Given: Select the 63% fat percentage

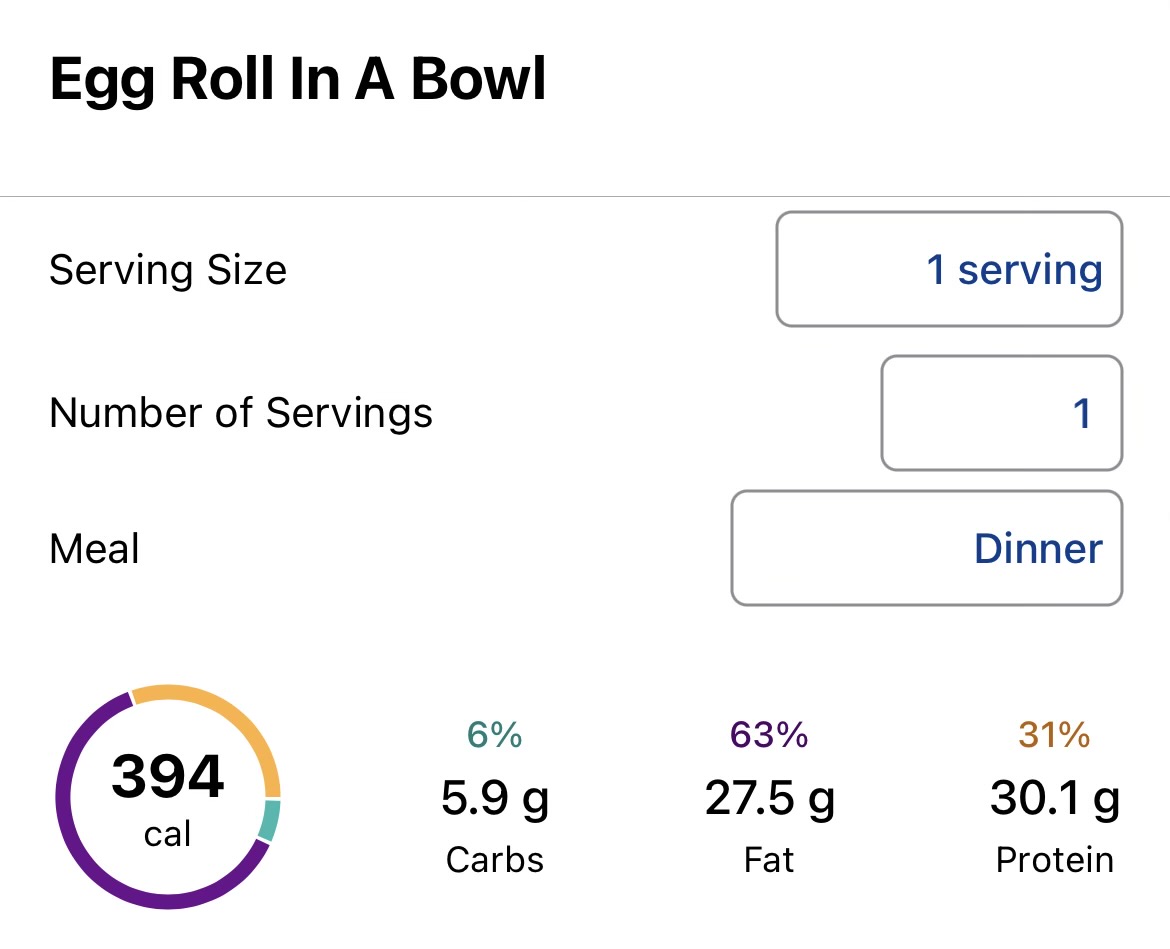Looking at the screenshot, I should pyautogui.click(x=768, y=736).
